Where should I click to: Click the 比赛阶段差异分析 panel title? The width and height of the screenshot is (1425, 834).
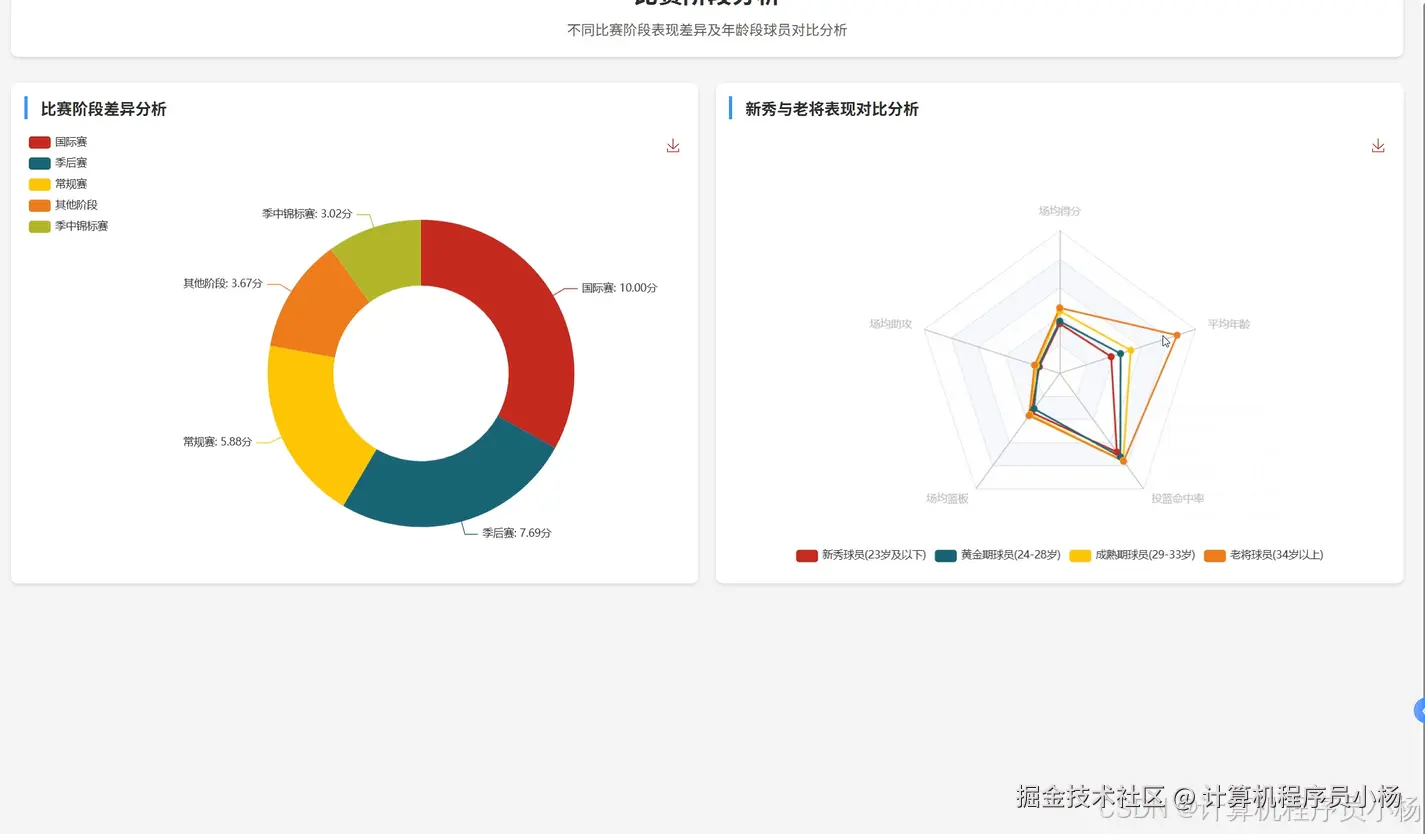[x=103, y=109]
